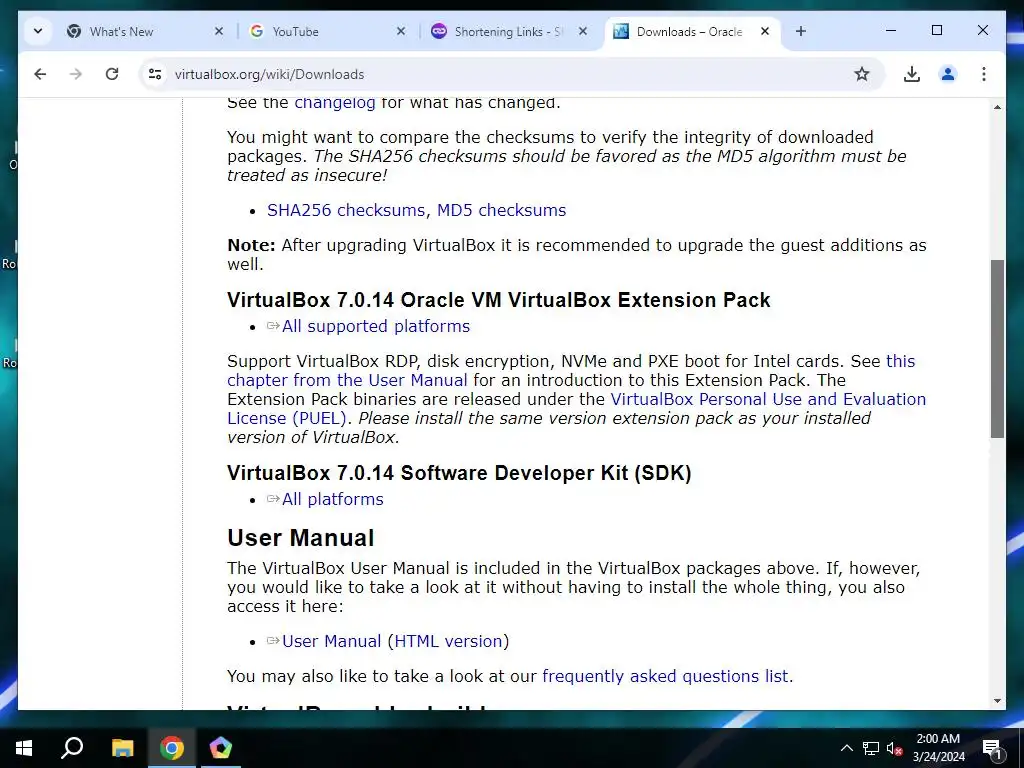Close the Downloads – Oracle tab

coord(765,31)
